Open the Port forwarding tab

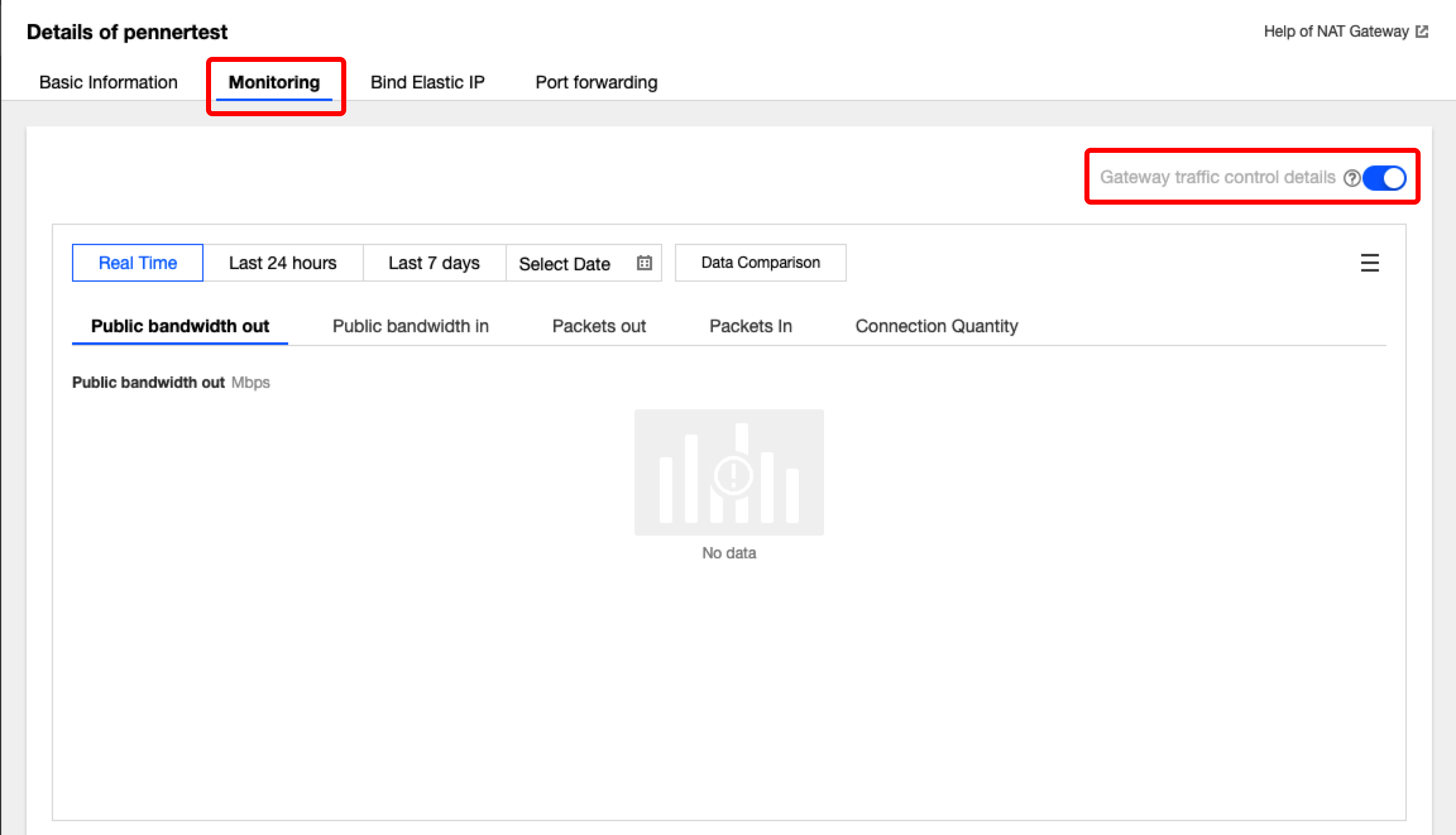(596, 82)
